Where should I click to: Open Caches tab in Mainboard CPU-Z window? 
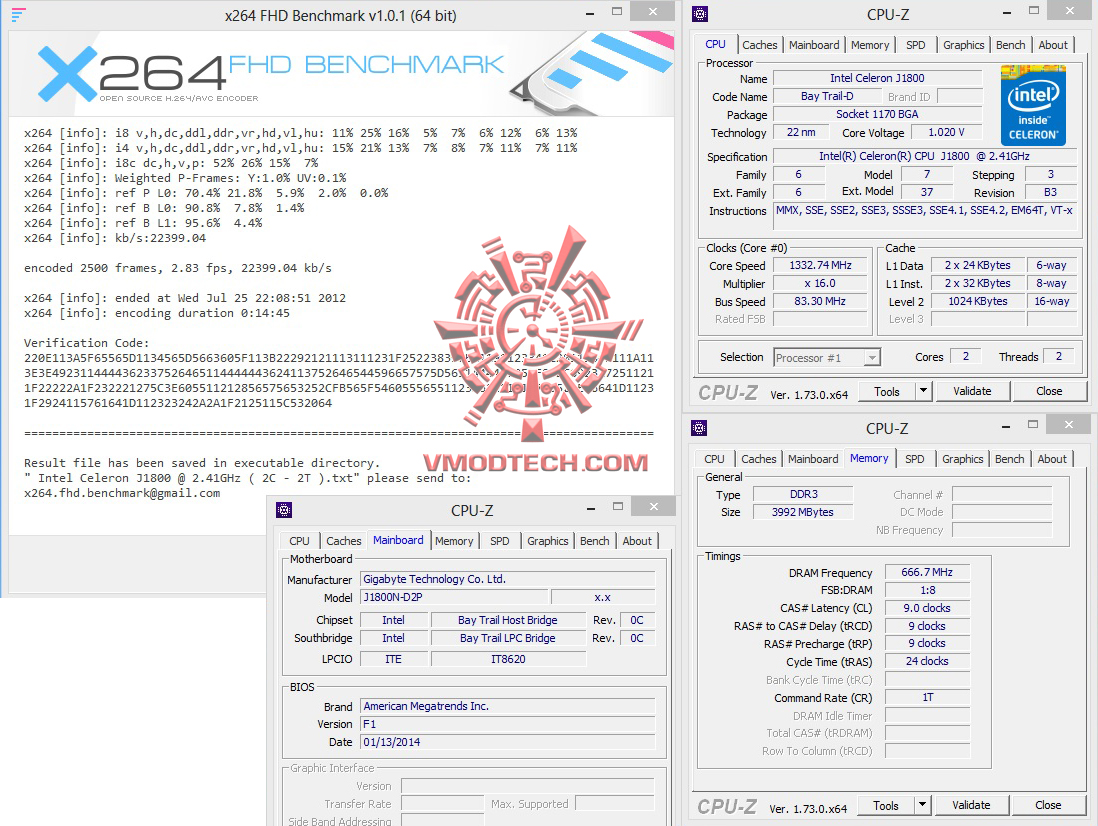pos(343,541)
